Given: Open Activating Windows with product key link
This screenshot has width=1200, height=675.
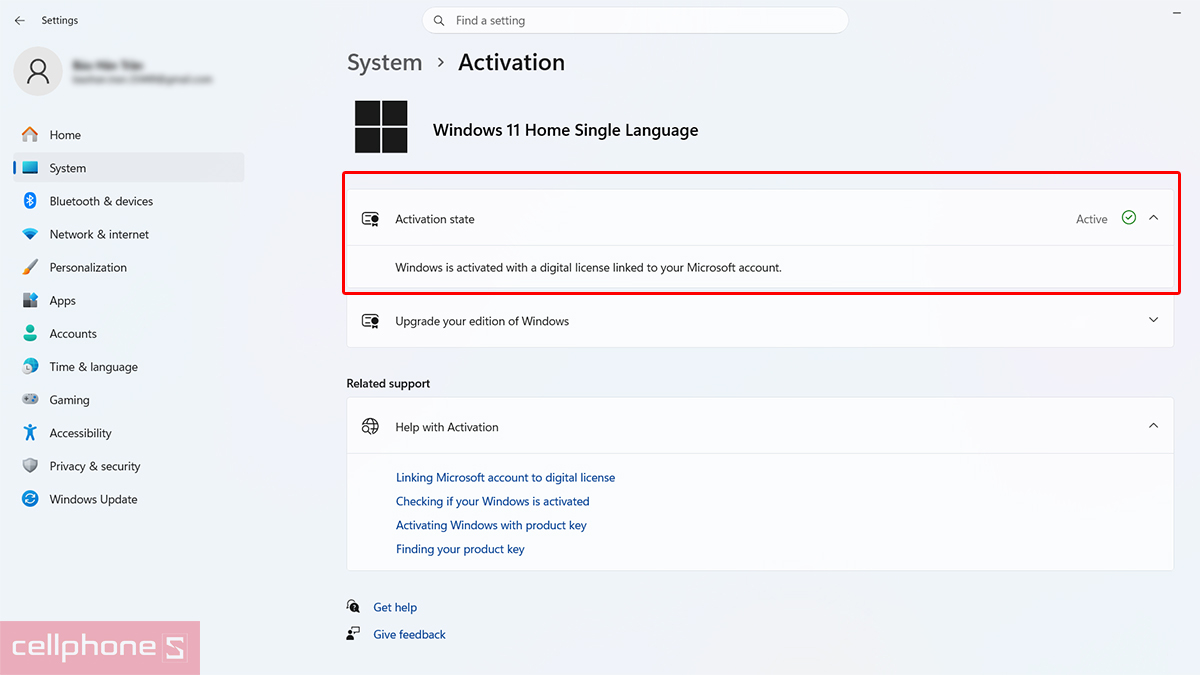Looking at the screenshot, I should 491,526.
